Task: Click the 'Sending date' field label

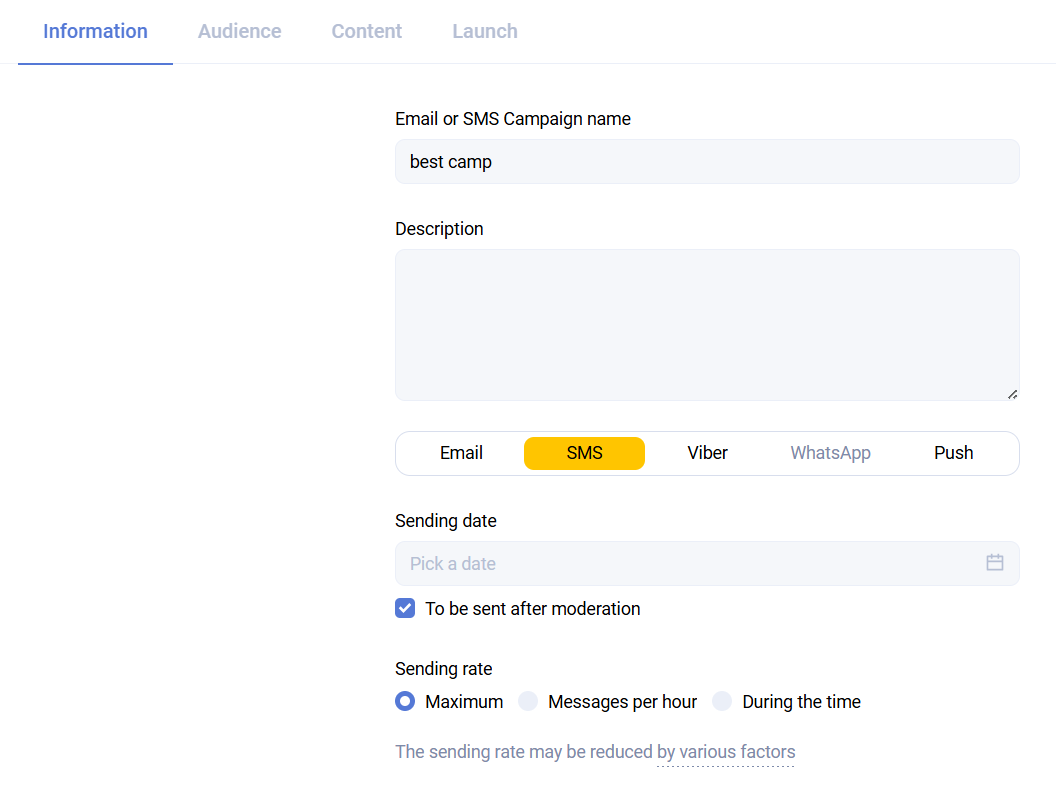Action: [x=445, y=521]
